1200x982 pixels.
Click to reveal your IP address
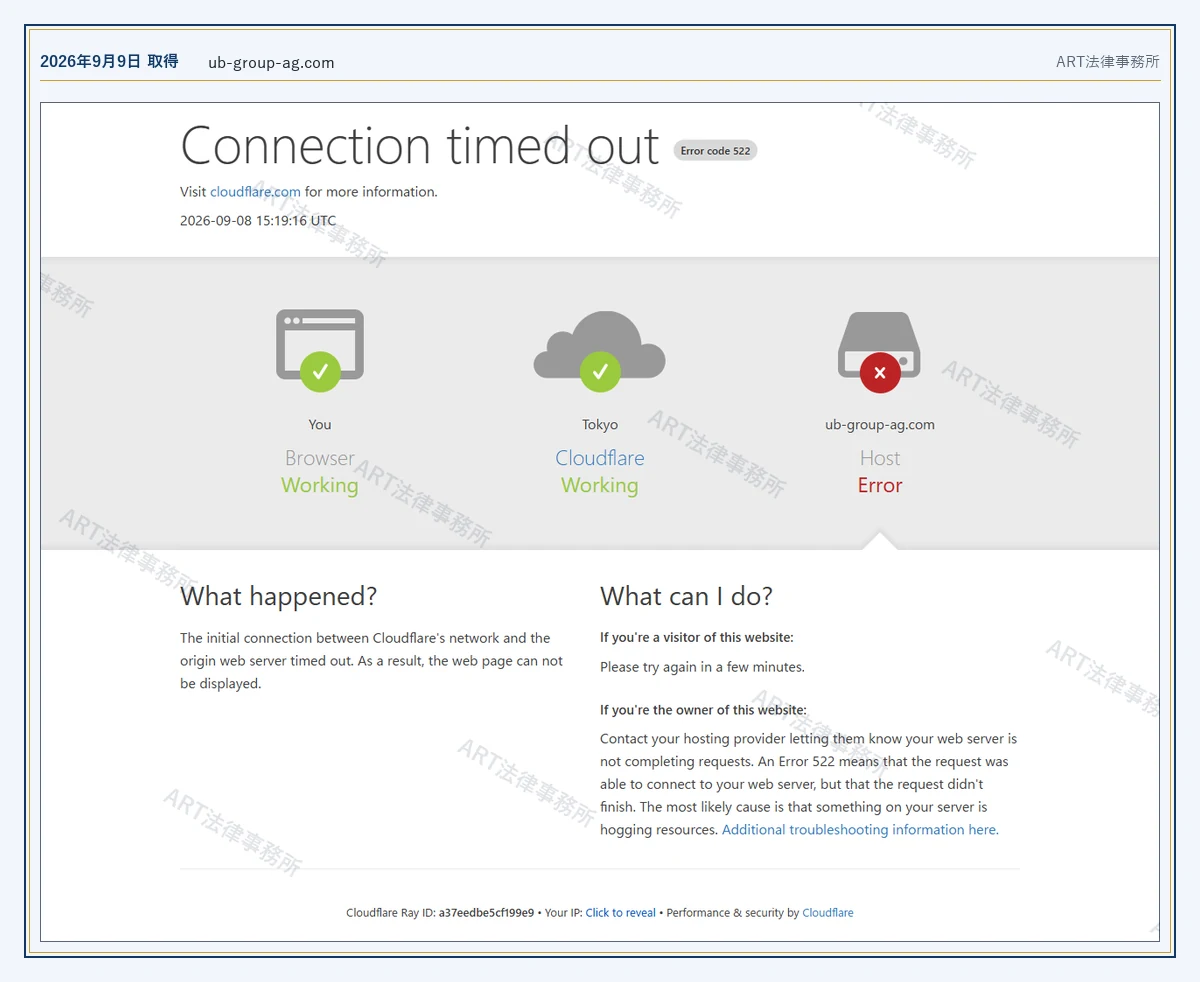coord(621,913)
